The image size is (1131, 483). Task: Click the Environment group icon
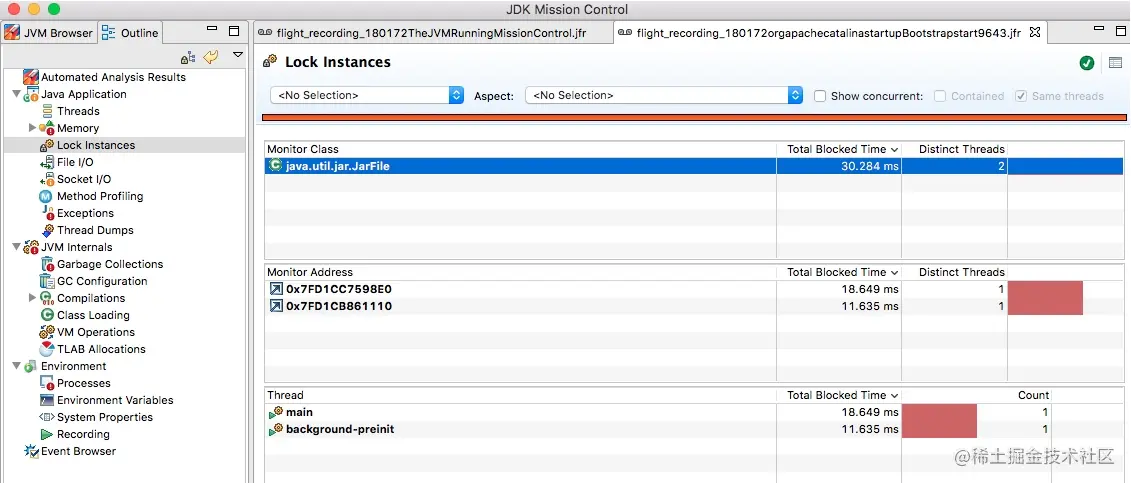(x=31, y=366)
